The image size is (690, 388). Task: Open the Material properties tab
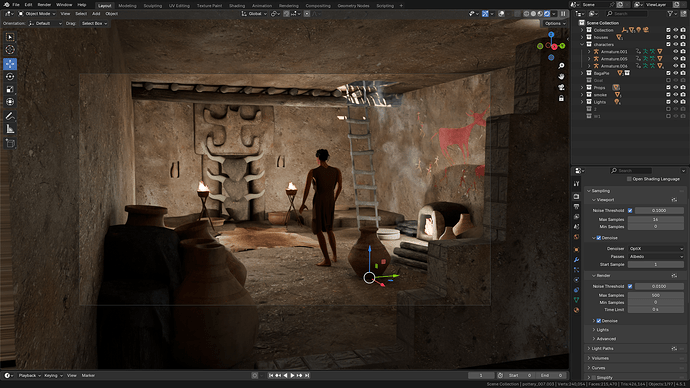[576, 310]
